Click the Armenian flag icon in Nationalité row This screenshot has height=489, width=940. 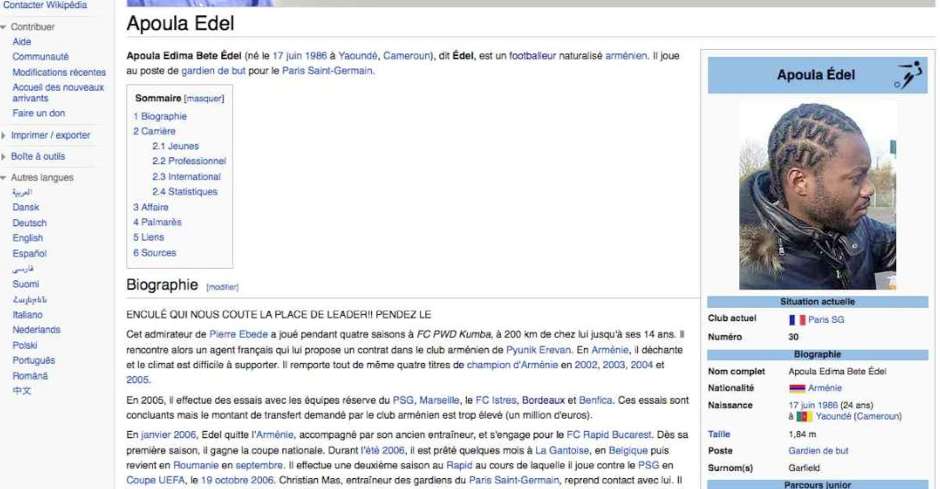(x=797, y=388)
